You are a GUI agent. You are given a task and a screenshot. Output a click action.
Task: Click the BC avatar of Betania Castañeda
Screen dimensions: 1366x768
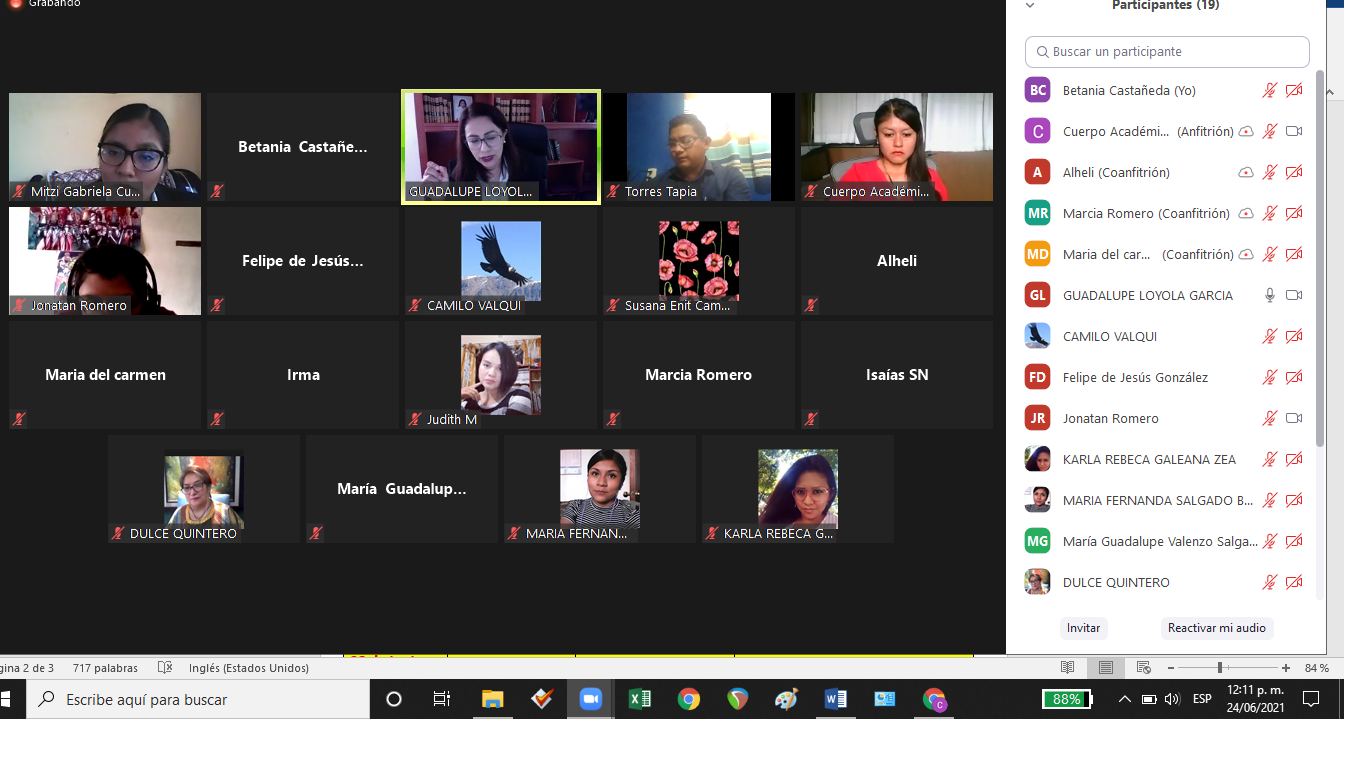tap(1037, 90)
